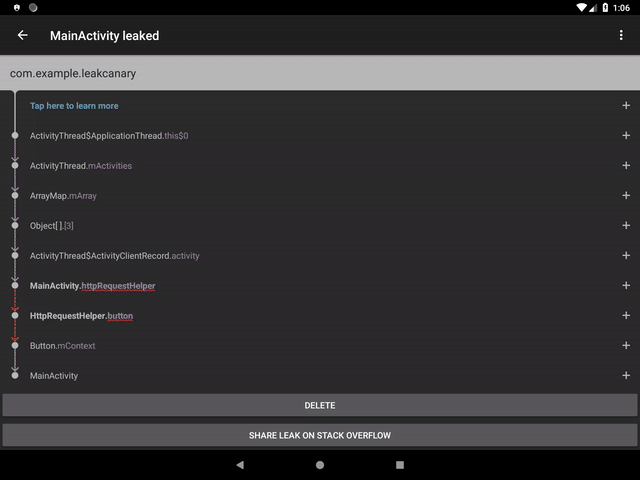Image resolution: width=640 pixels, height=480 pixels.
Task: Tap the LeakCanary notification icon in status bar
Action: coord(17,7)
